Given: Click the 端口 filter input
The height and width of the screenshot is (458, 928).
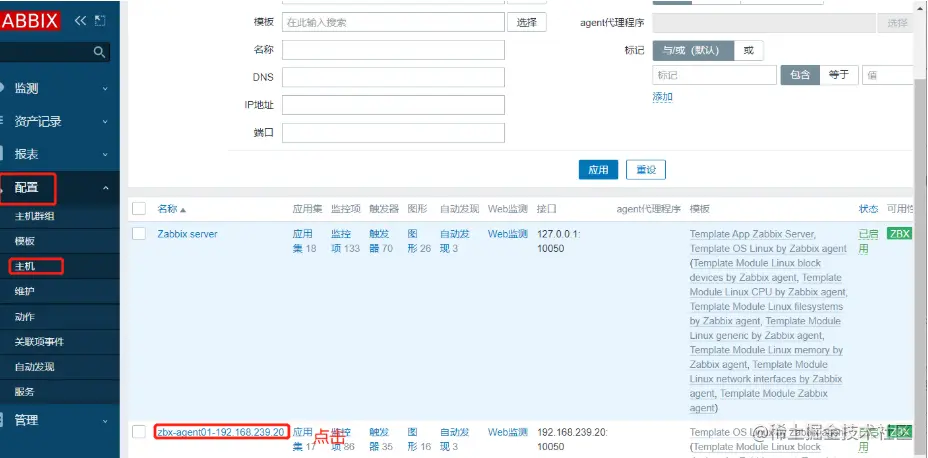Looking at the screenshot, I should tap(393, 133).
